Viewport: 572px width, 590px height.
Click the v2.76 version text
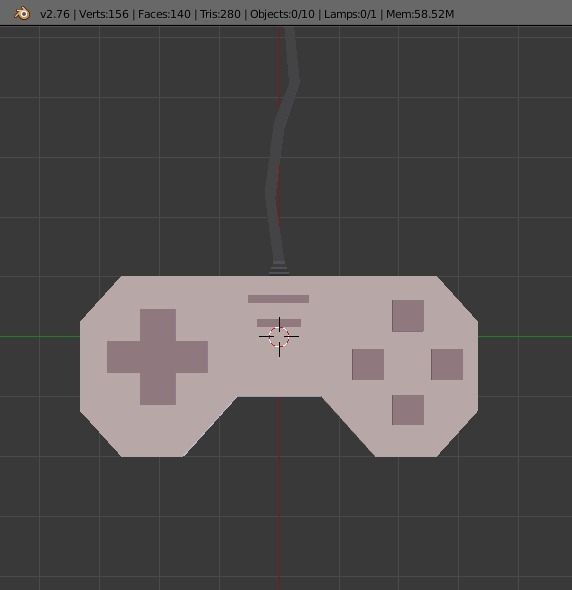pos(55,14)
